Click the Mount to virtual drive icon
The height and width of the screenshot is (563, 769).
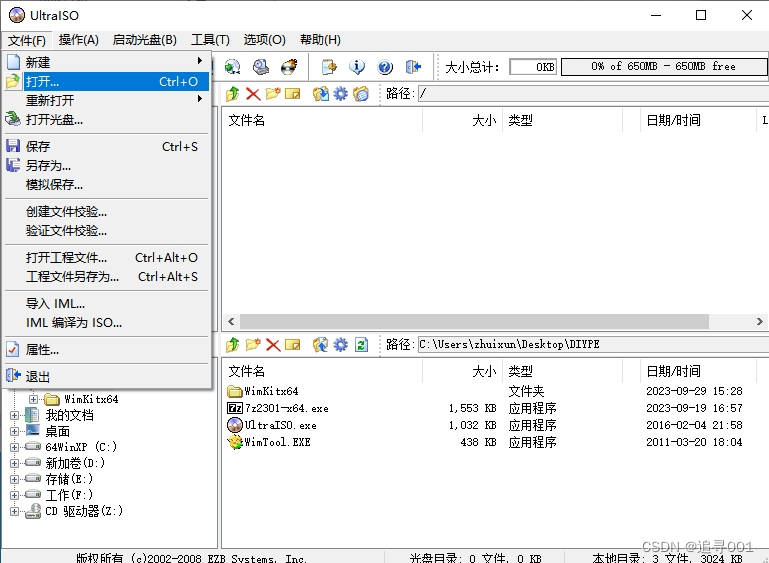coord(260,67)
